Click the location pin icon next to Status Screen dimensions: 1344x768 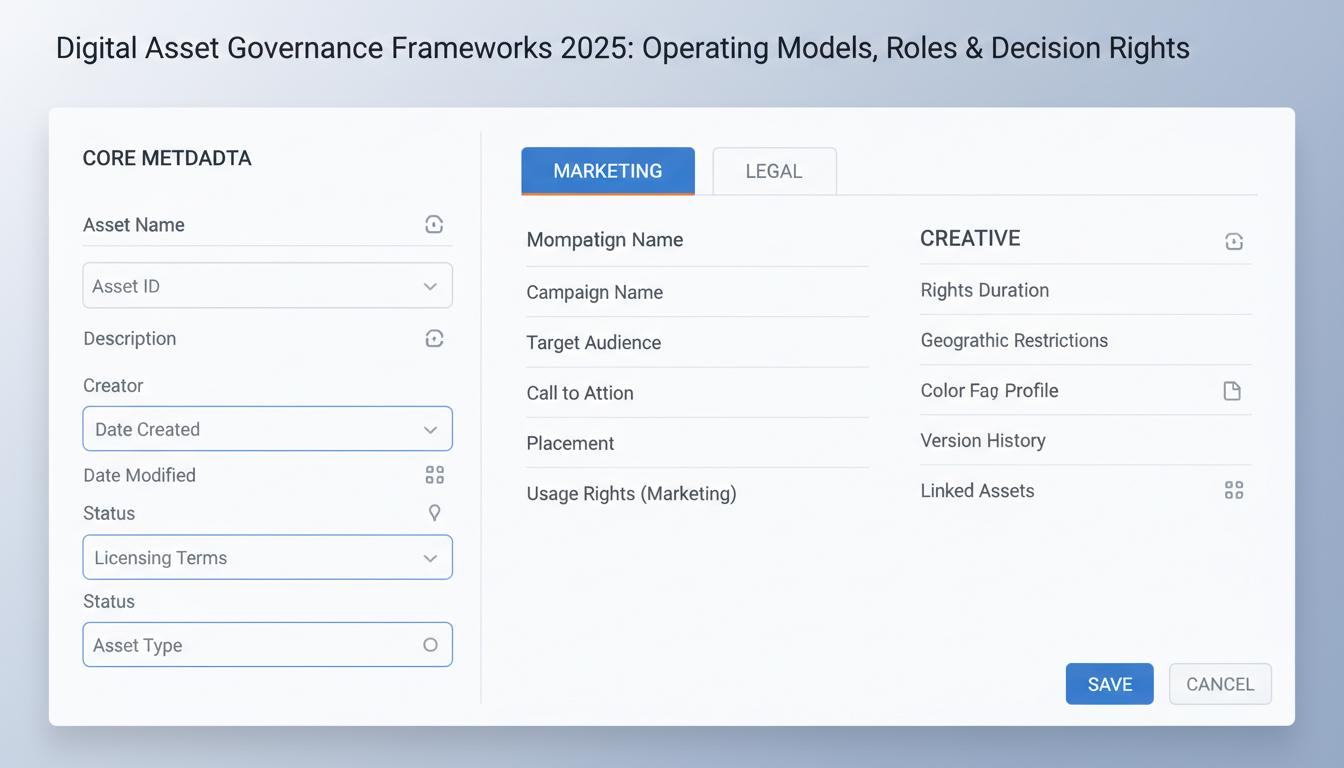[434, 512]
